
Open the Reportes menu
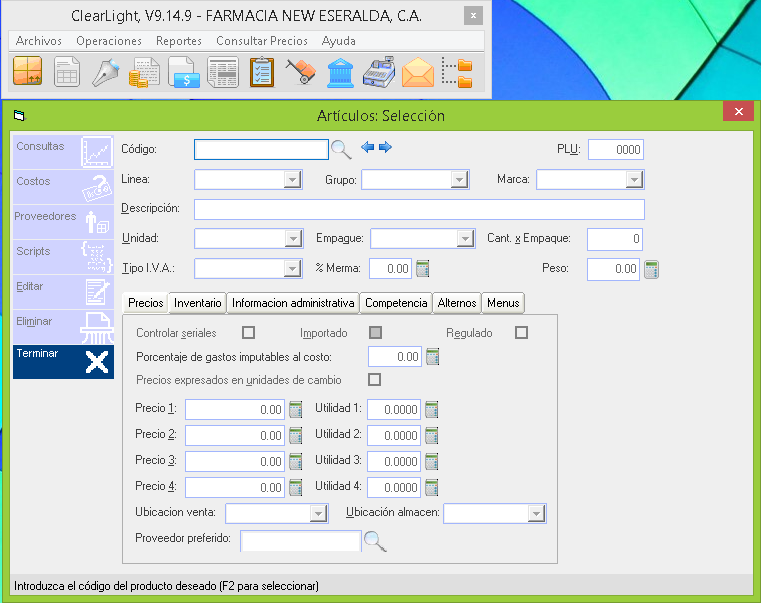[179, 41]
